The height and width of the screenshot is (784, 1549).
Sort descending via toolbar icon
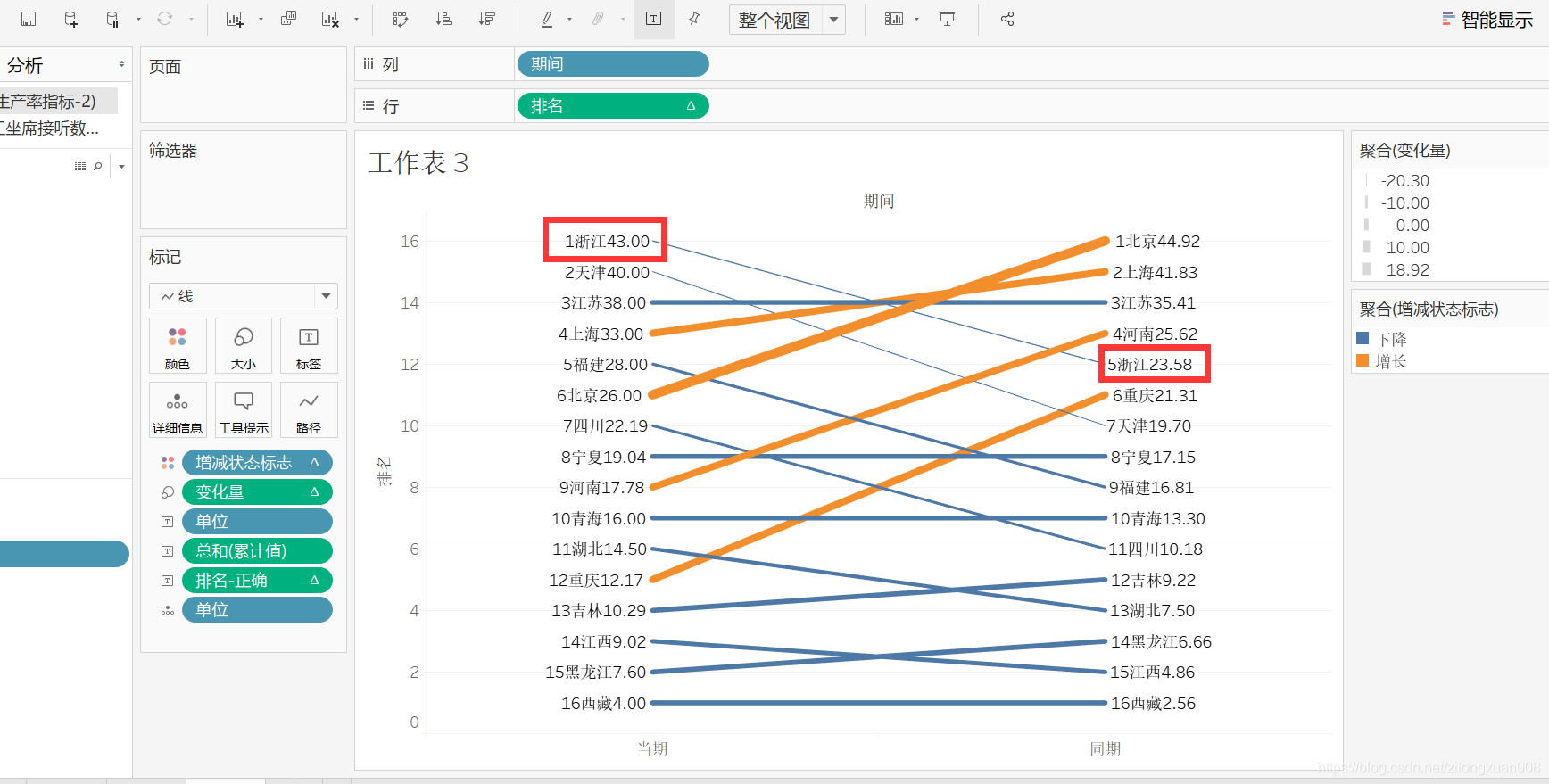486,19
